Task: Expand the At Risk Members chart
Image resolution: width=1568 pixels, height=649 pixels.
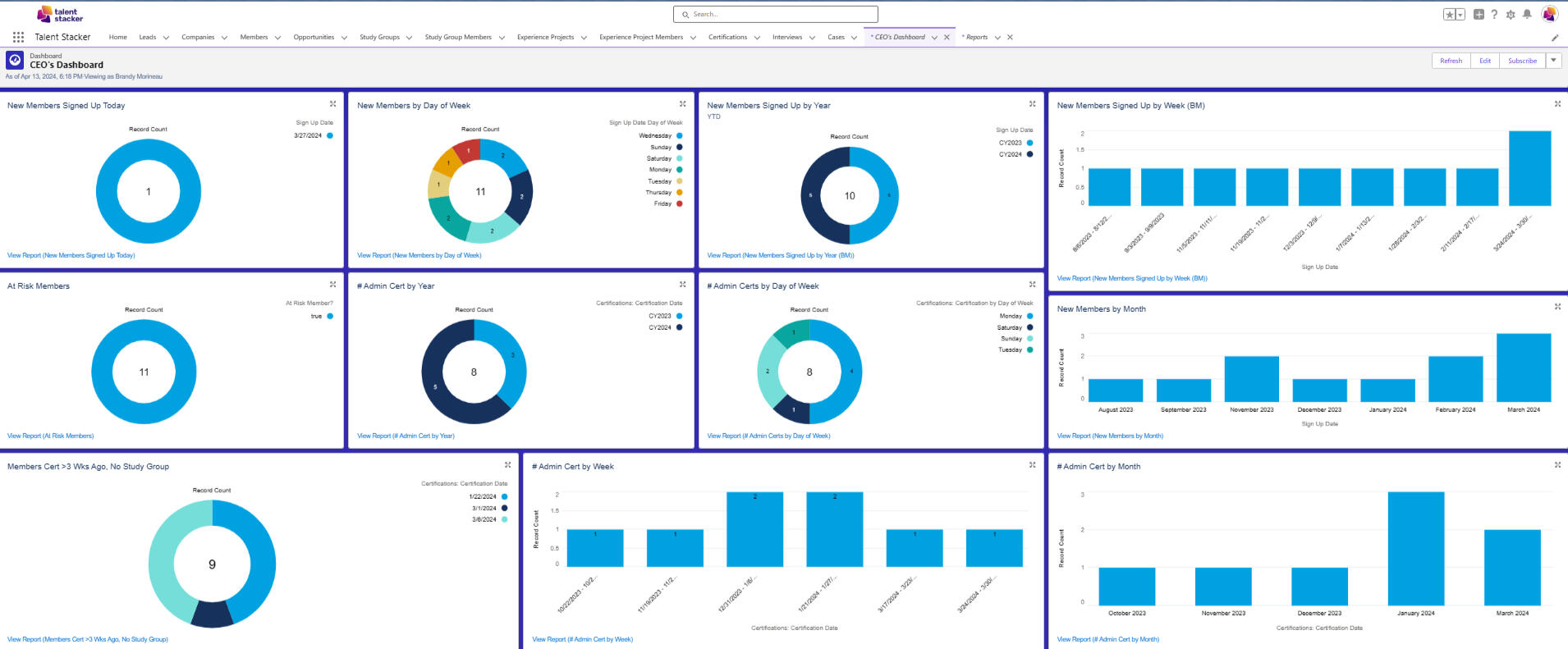Action: pyautogui.click(x=332, y=285)
